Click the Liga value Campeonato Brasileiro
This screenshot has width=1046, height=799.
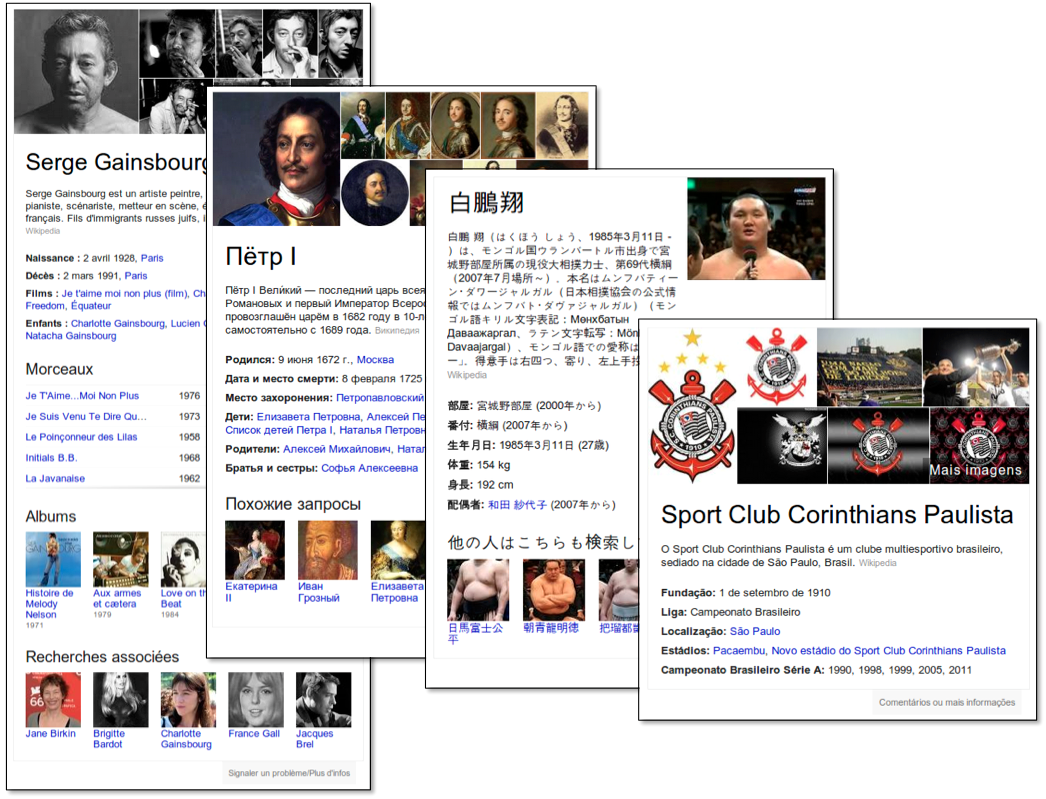[745, 612]
